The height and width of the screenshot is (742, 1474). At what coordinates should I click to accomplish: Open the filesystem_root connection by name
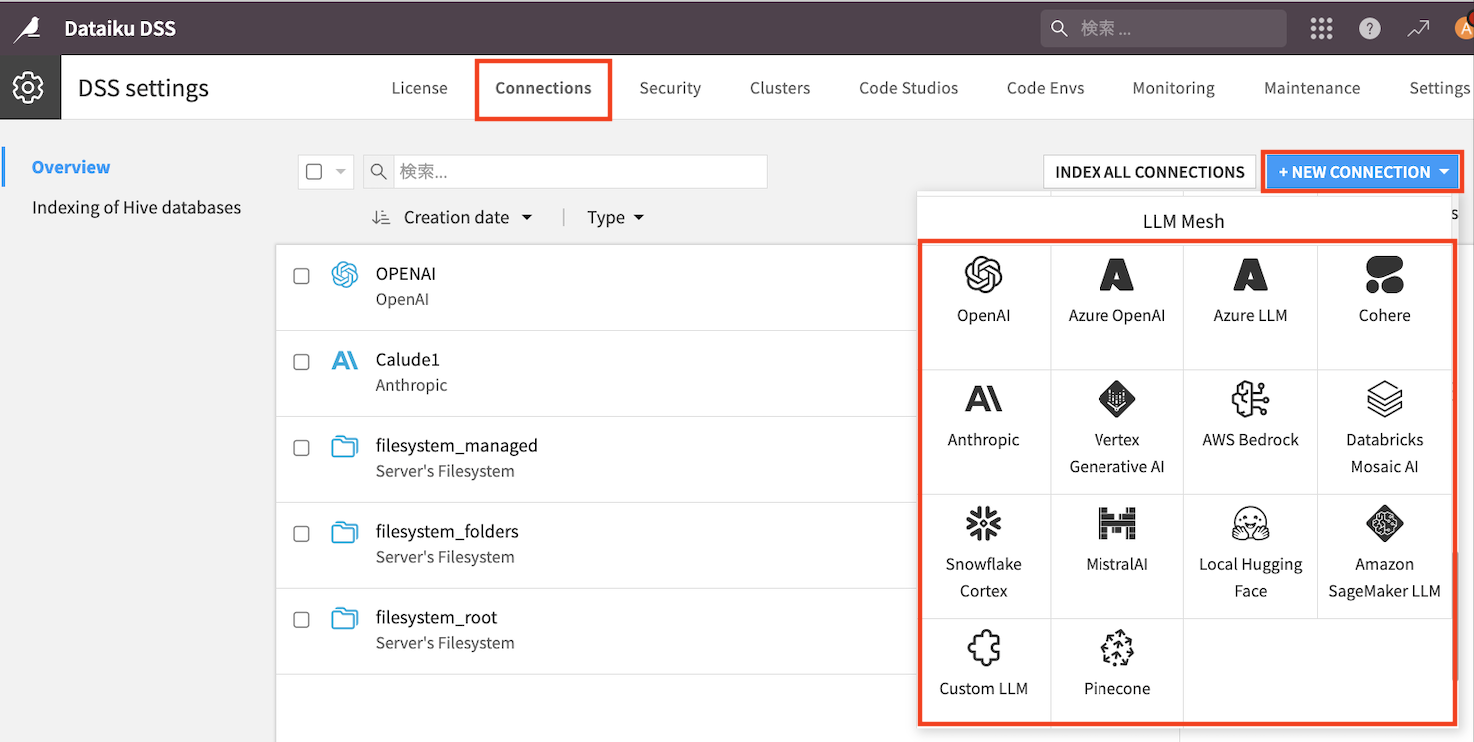pos(436,618)
